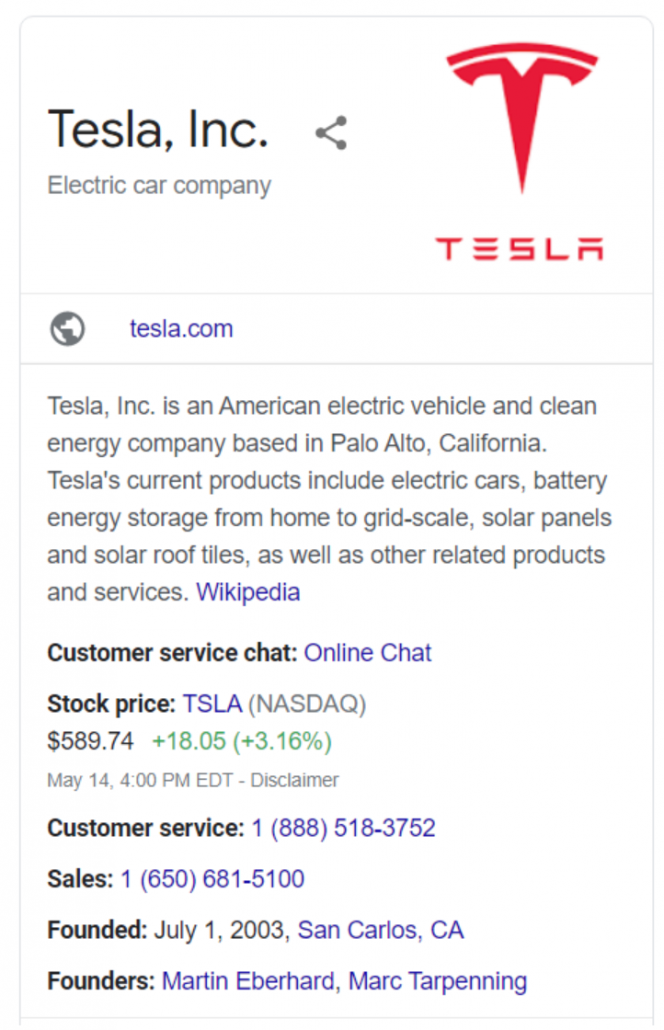The height and width of the screenshot is (1030, 664).
Task: Click the Sales phone number 1 (650) 681-5100
Action: [x=213, y=880]
